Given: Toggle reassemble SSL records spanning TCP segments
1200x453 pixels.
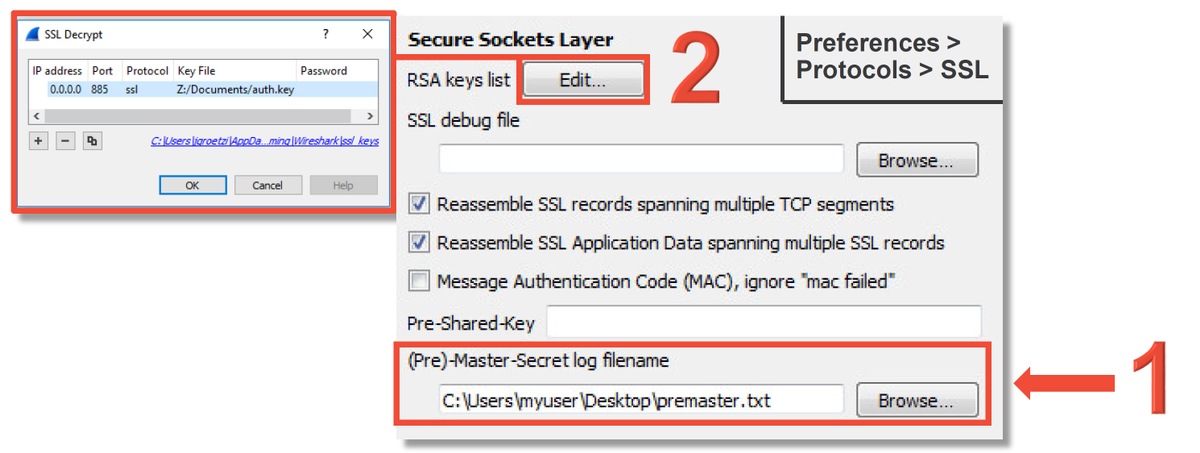Looking at the screenshot, I should [420, 204].
